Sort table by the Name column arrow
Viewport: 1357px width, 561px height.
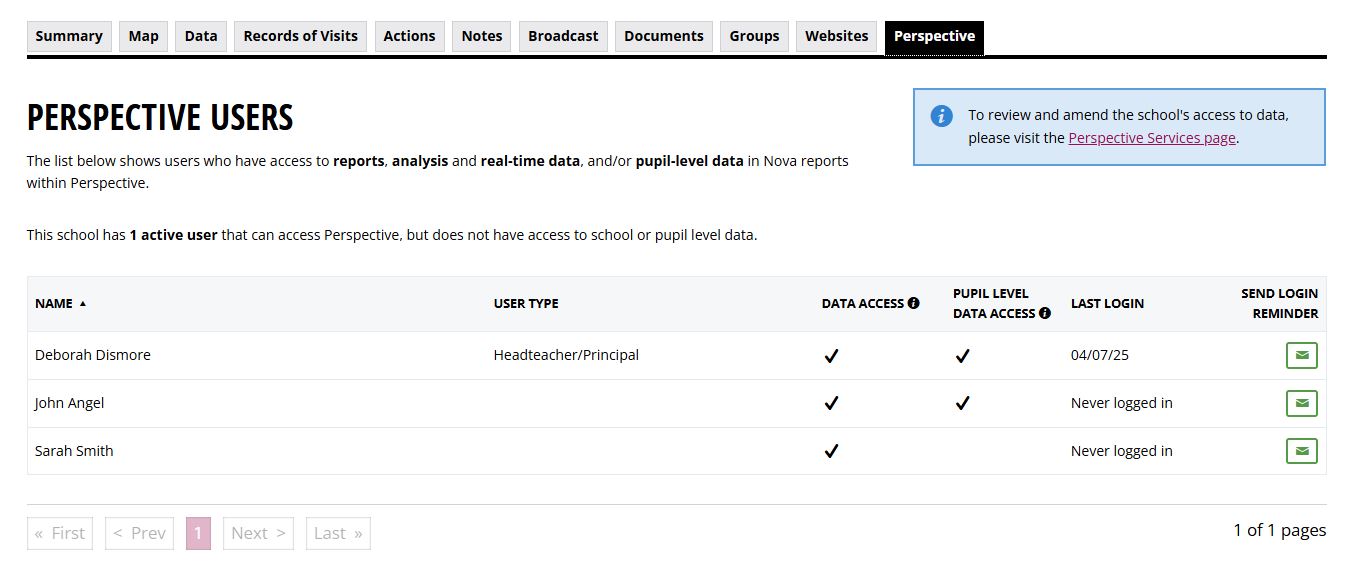[x=83, y=303]
